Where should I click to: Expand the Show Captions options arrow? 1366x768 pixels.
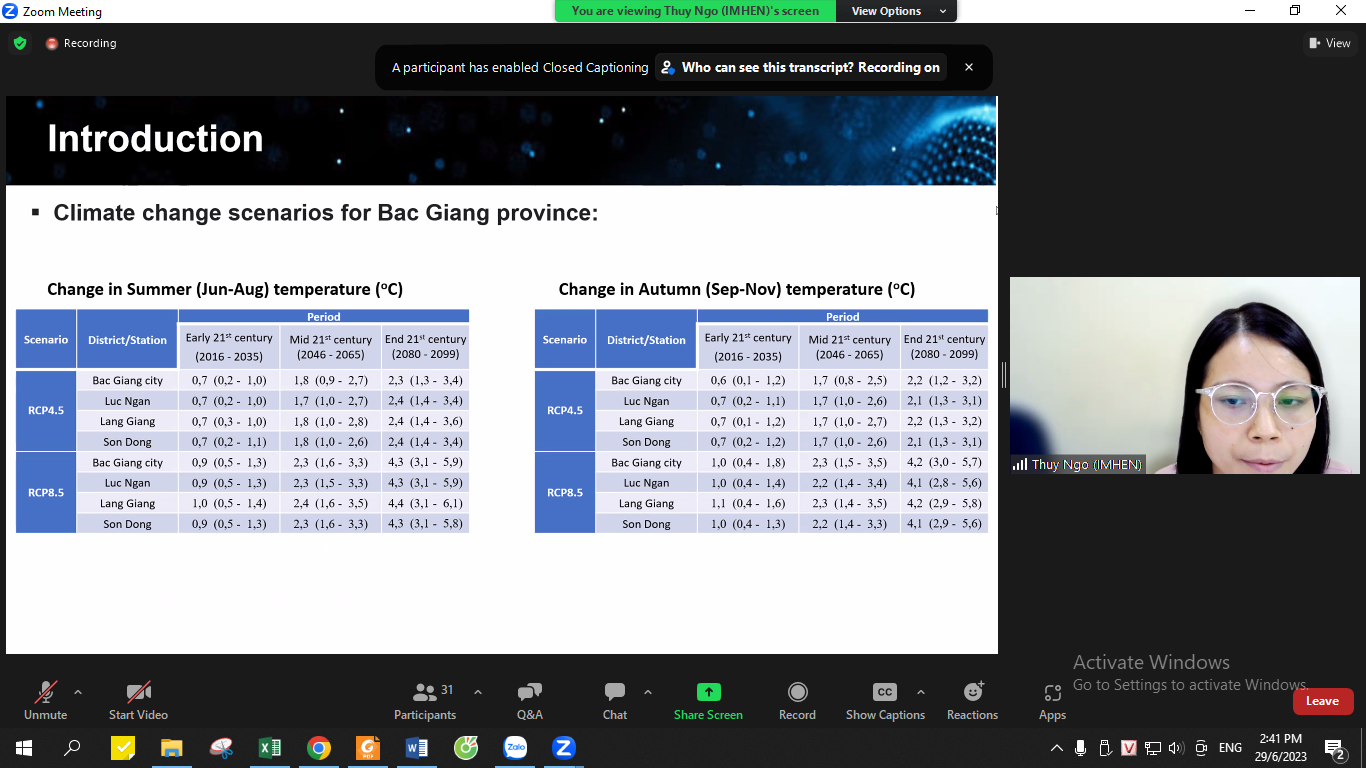point(921,692)
